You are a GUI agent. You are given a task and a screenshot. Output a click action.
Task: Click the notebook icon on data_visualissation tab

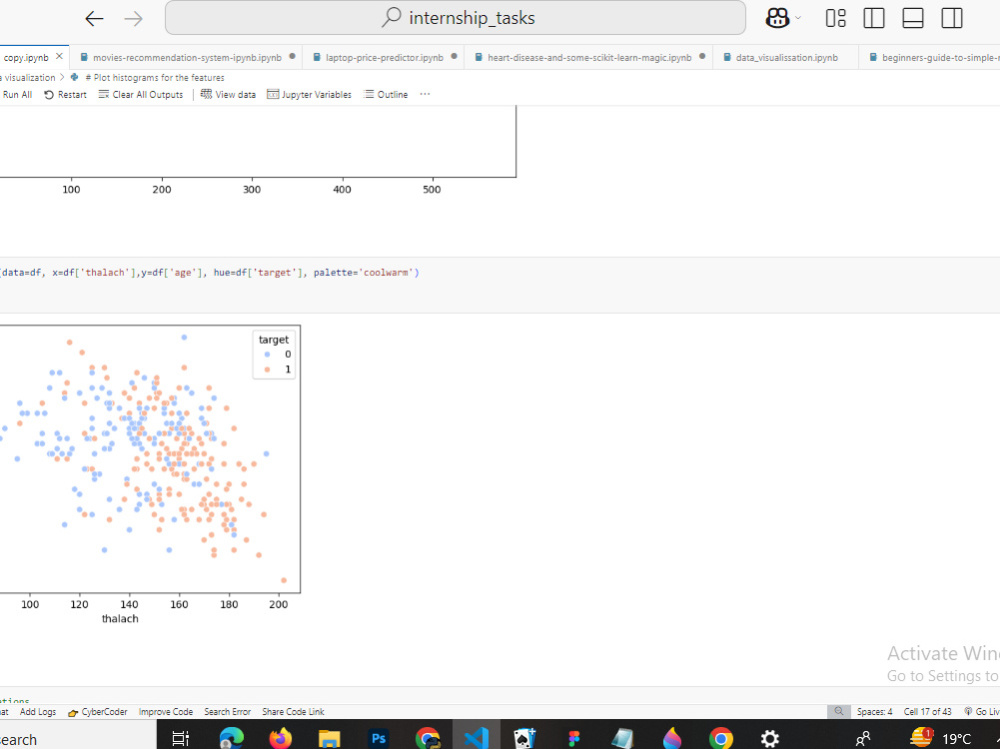click(727, 57)
